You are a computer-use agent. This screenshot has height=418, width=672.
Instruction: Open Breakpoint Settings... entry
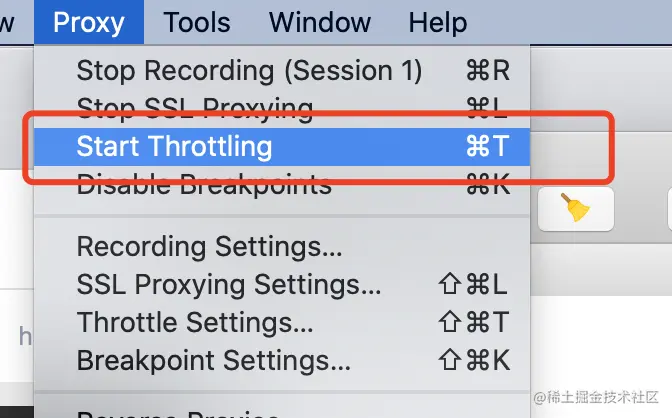(x=282, y=360)
